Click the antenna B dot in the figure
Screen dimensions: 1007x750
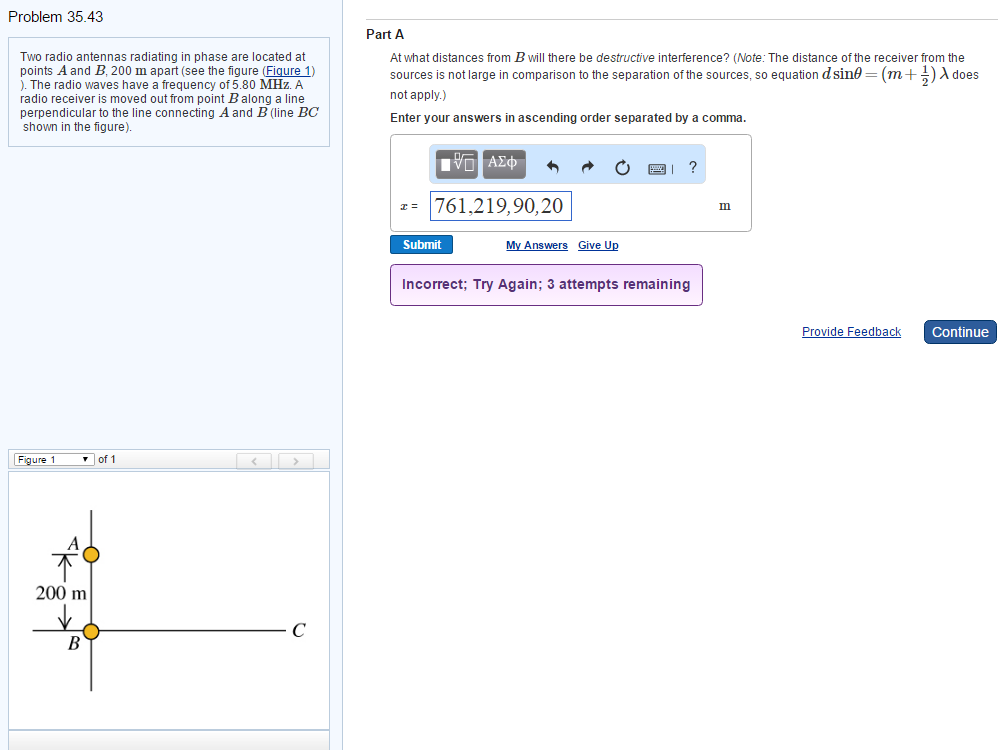(91, 632)
